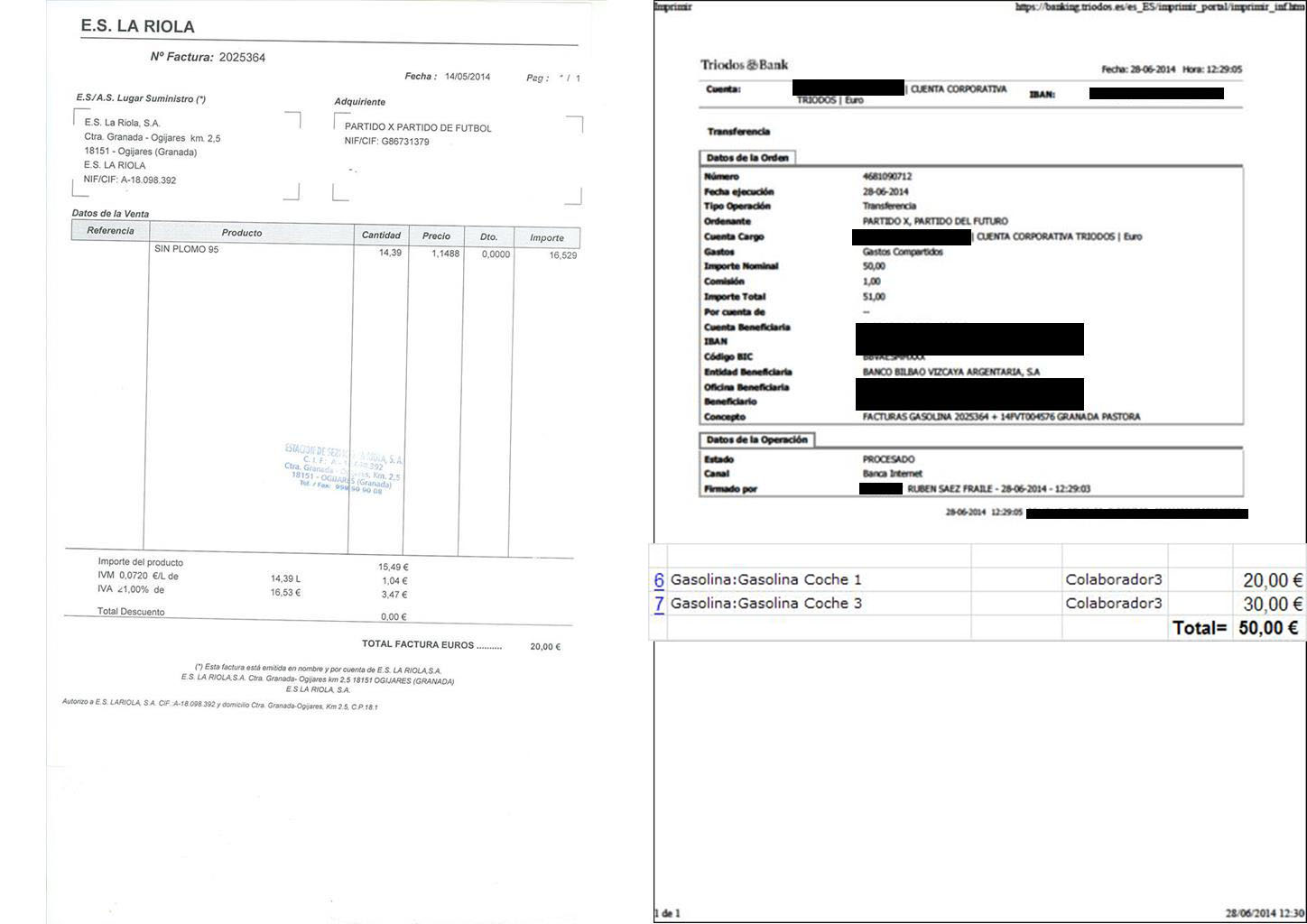Click the importe value 16,529
Screen dimensions: 1307x924
tap(563, 255)
